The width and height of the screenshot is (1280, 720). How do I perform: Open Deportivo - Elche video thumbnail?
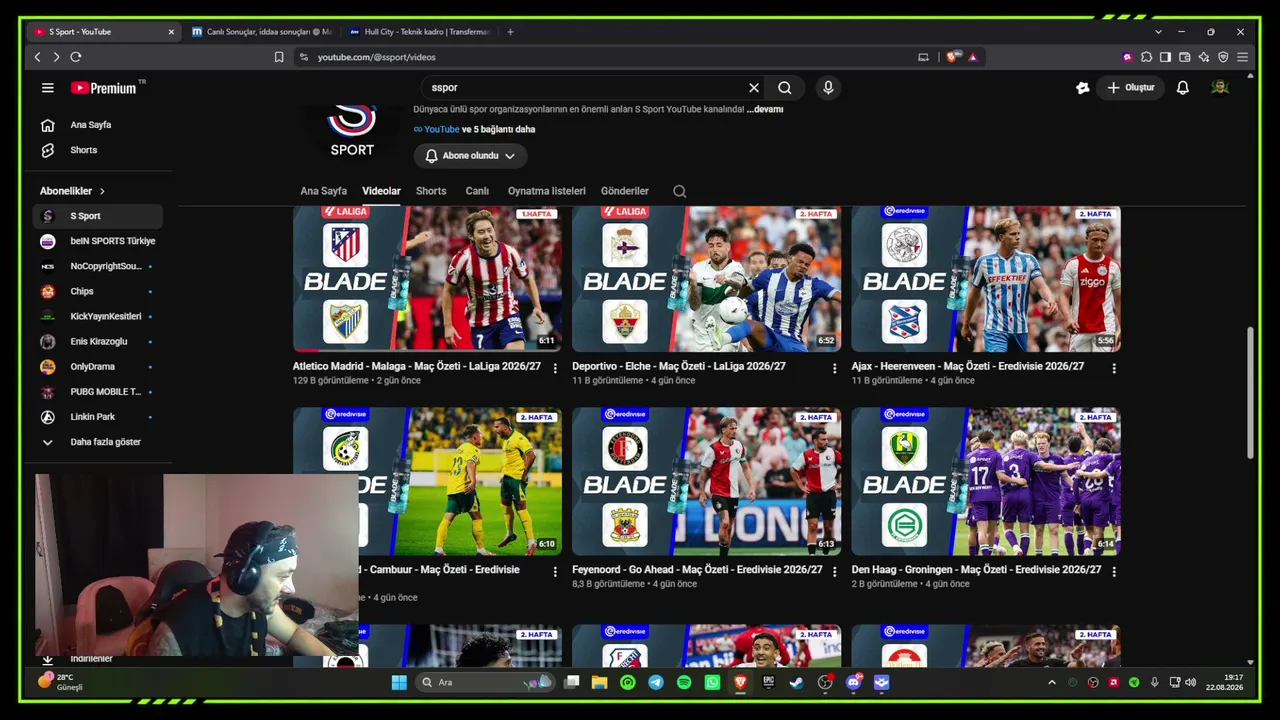coord(706,279)
